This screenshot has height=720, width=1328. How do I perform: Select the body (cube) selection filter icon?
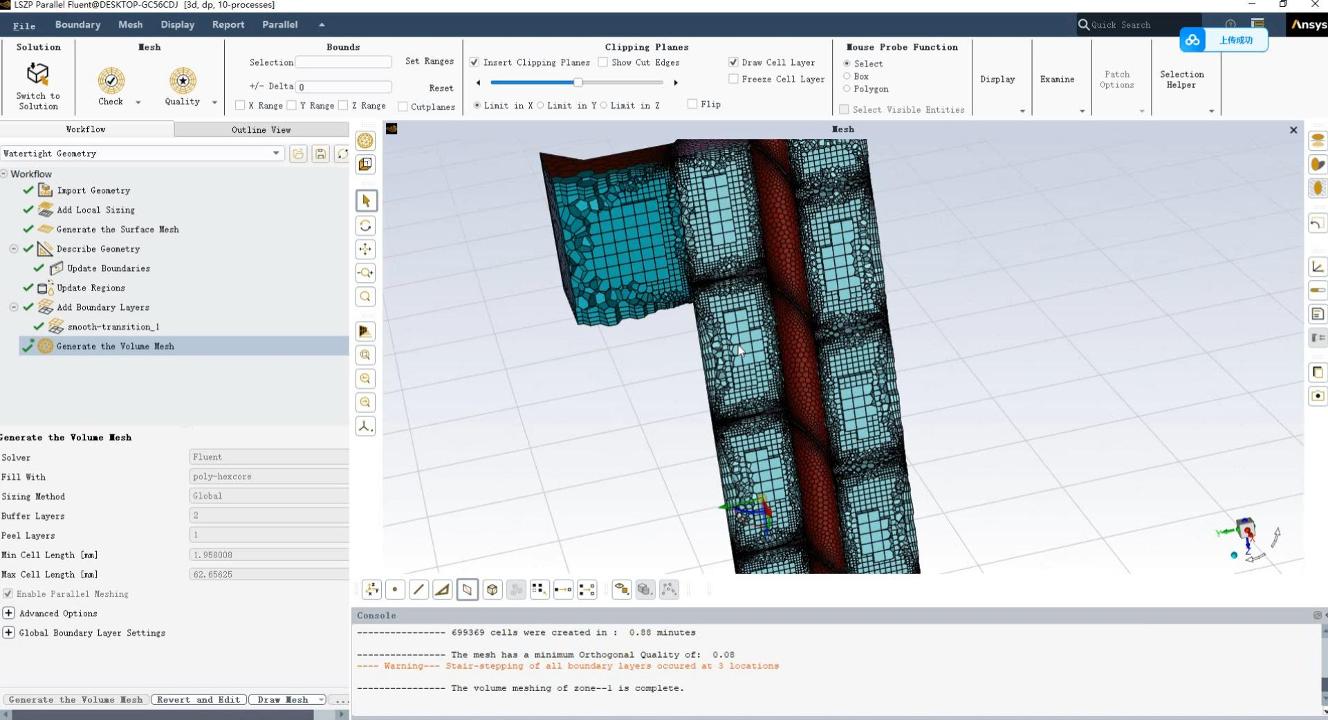(492, 590)
